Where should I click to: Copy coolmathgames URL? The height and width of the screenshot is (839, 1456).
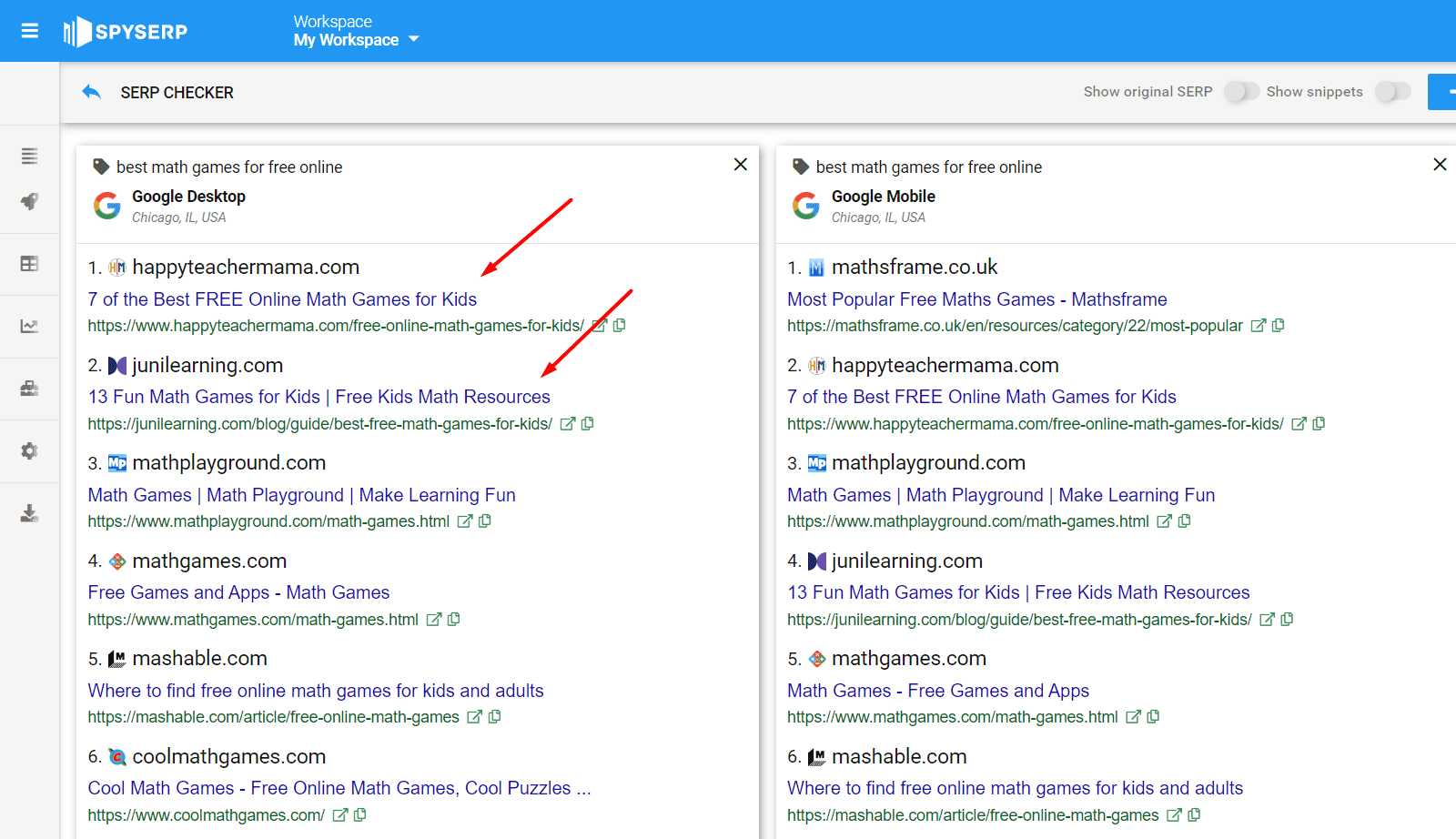click(360, 815)
